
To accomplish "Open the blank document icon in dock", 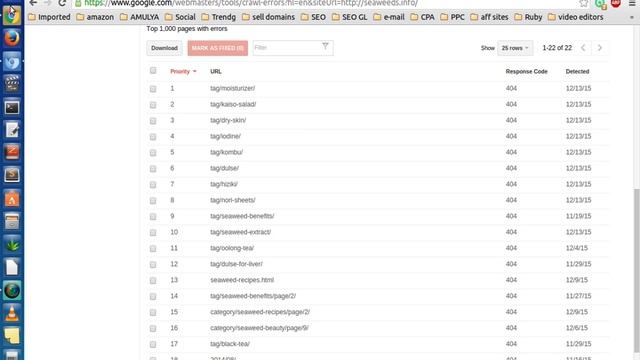I will [x=12, y=268].
